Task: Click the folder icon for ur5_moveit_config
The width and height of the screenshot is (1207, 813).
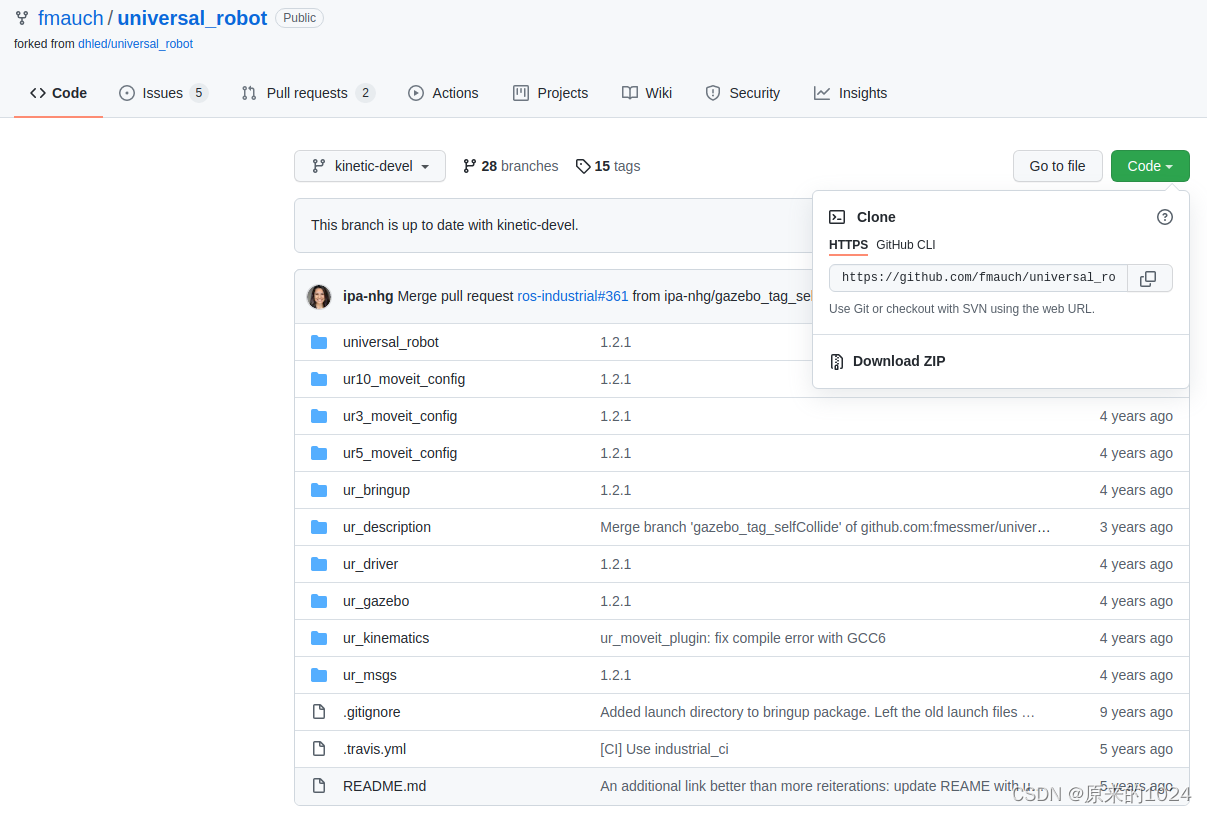Action: 319,453
